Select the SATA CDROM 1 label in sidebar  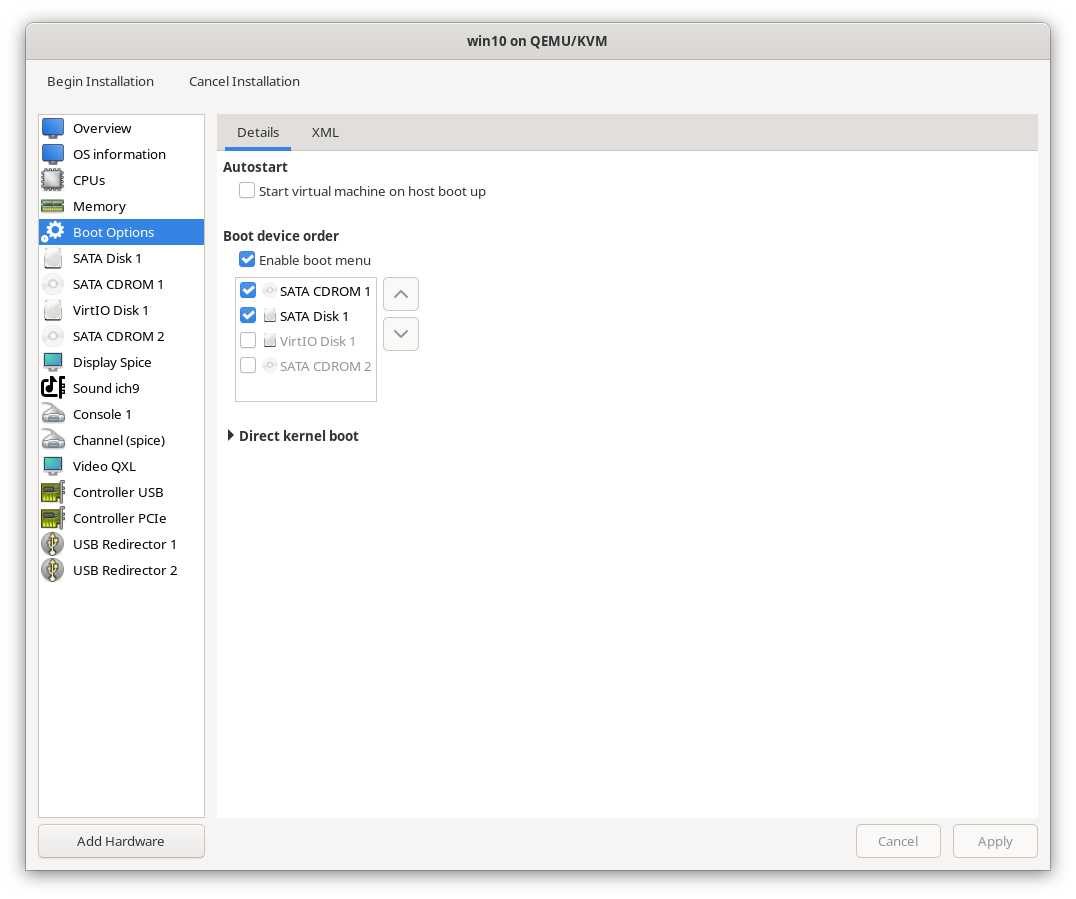coord(118,285)
